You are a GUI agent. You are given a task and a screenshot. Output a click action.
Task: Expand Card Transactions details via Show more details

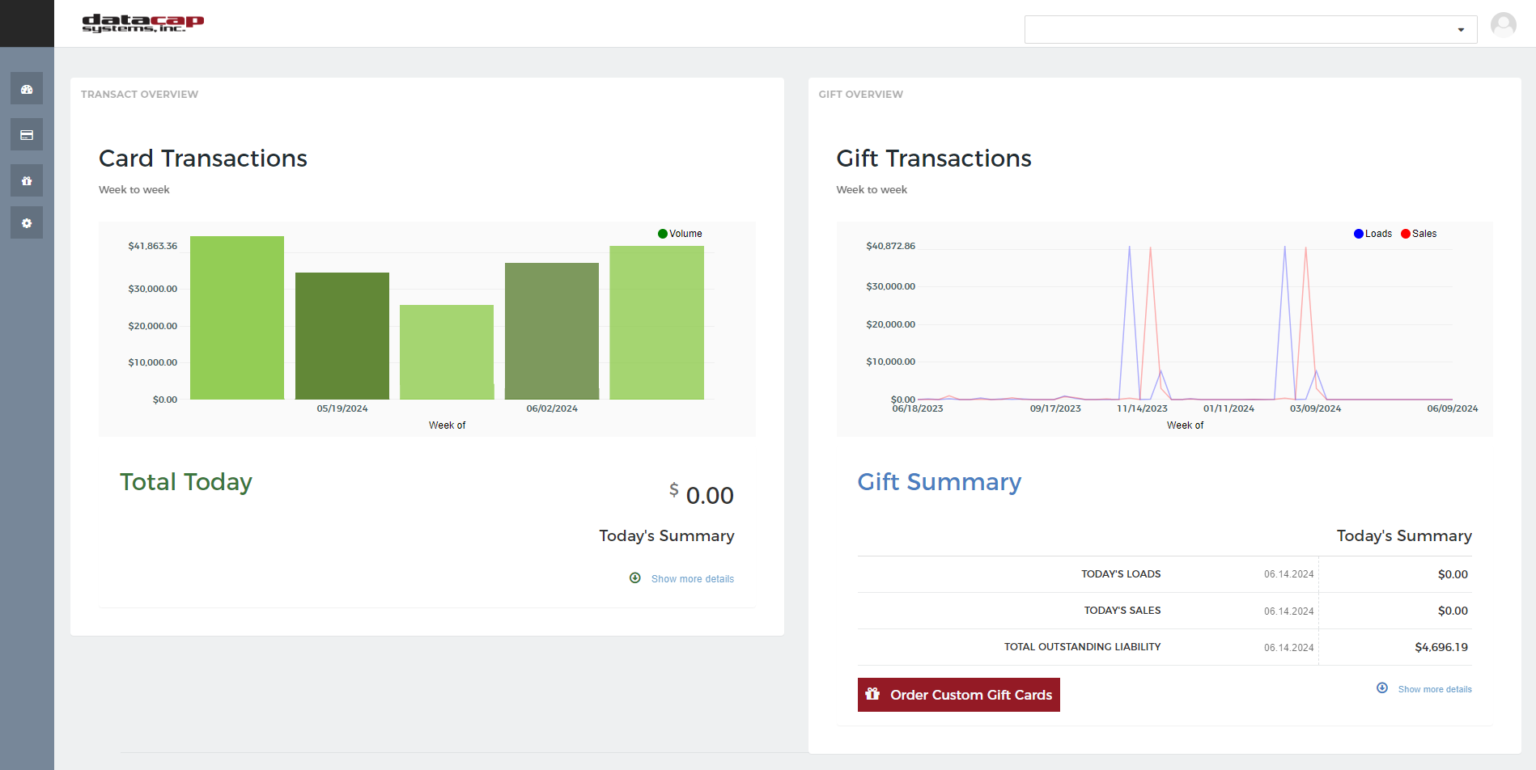click(692, 578)
